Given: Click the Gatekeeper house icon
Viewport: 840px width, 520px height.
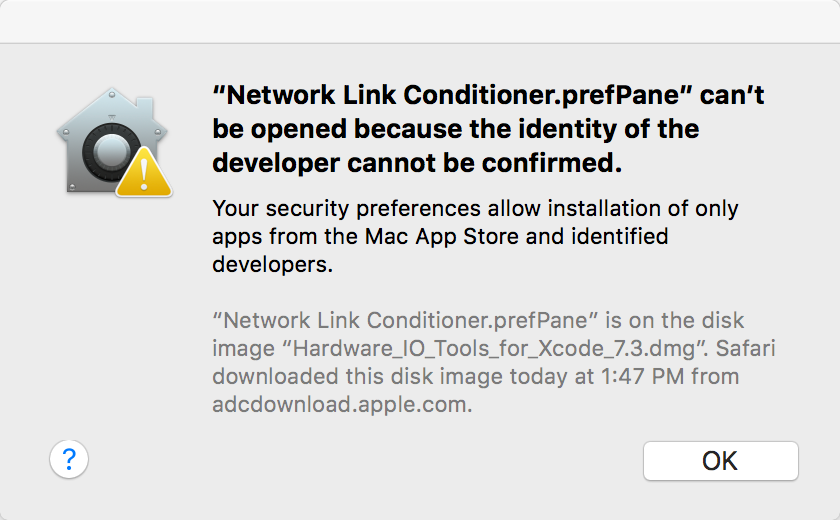Looking at the screenshot, I should [x=112, y=141].
